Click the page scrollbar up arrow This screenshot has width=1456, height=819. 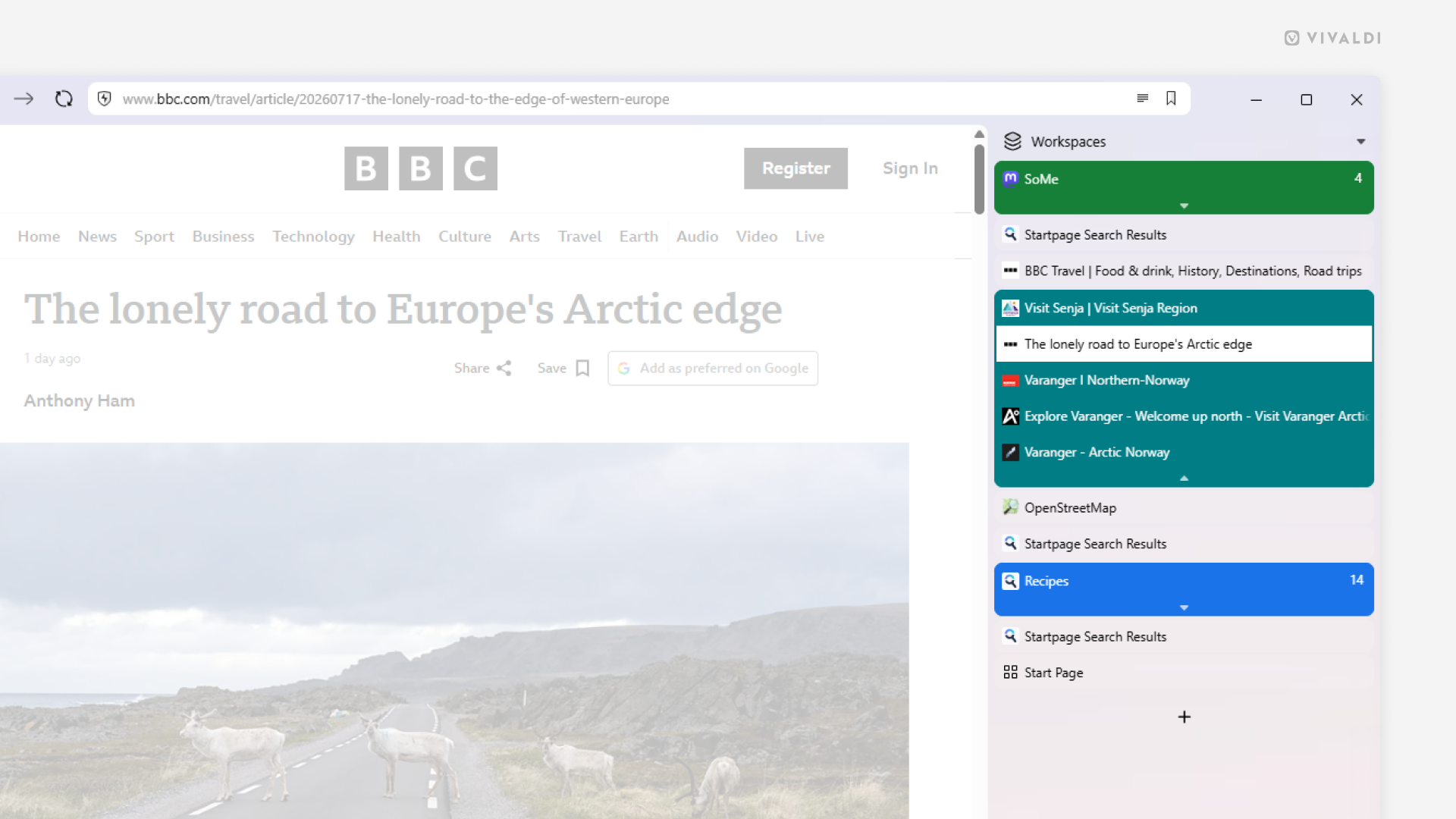(x=979, y=134)
